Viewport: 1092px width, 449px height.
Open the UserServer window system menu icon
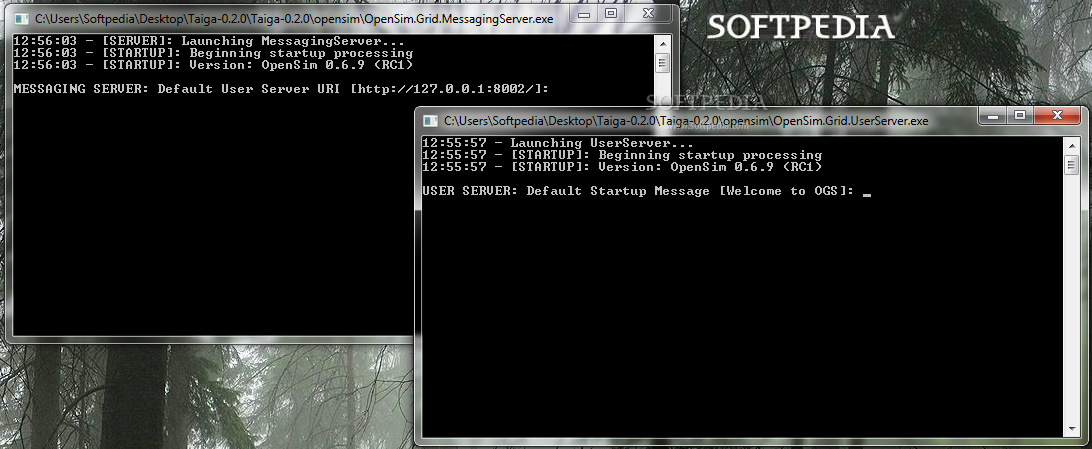point(431,120)
